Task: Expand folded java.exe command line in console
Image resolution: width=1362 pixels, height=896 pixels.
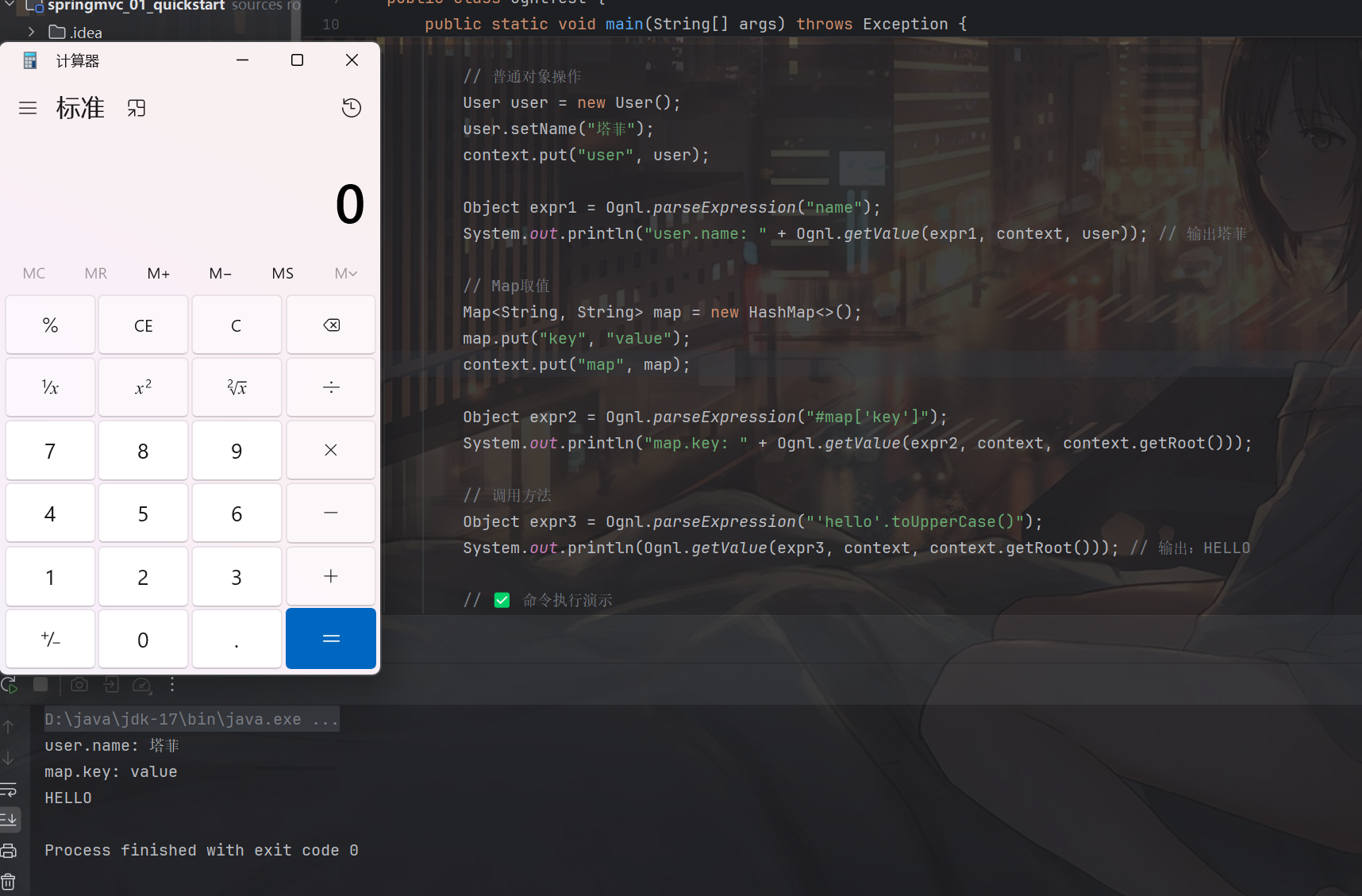Action: coord(325,719)
